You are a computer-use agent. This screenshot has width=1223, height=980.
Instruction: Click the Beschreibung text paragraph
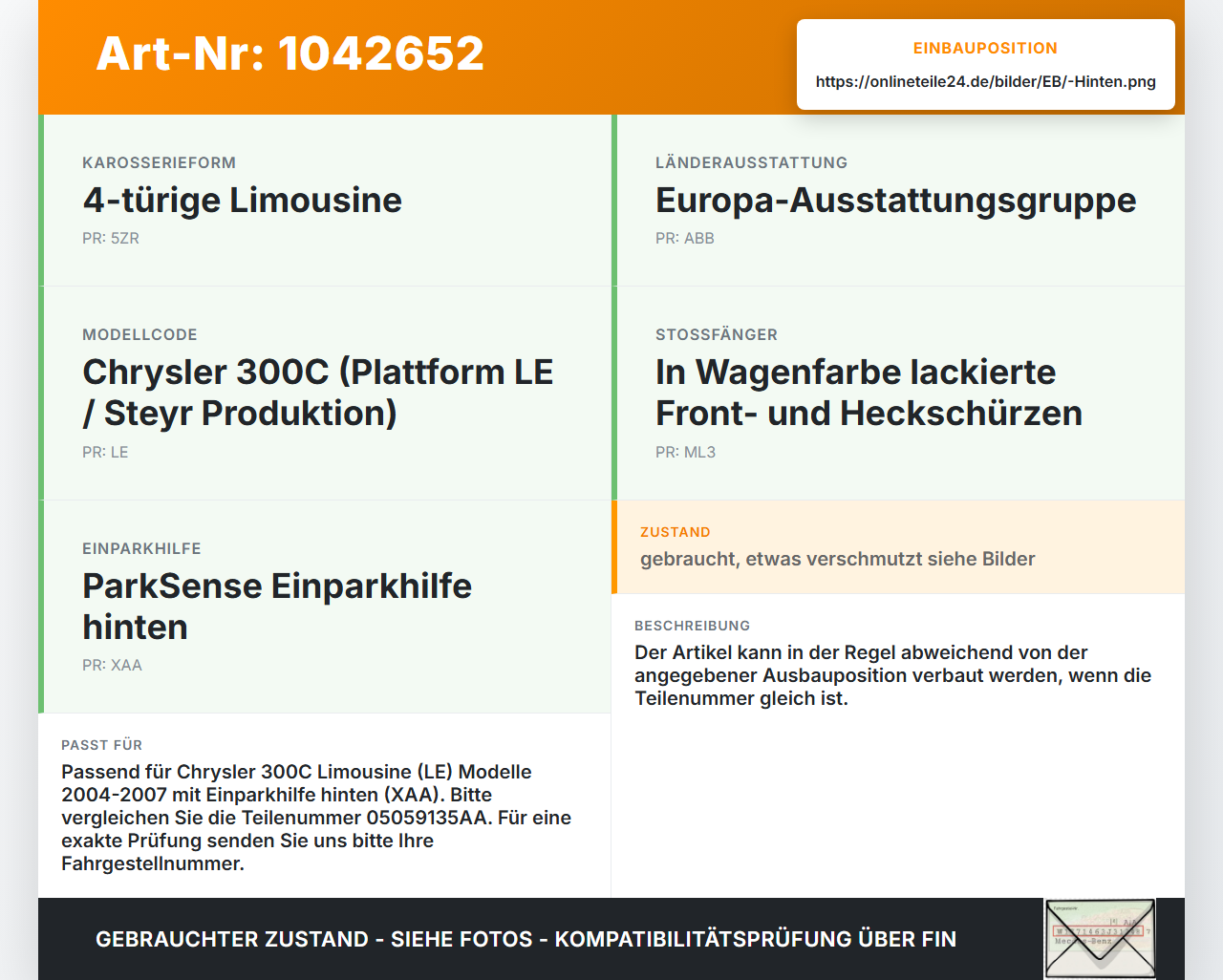[892, 675]
